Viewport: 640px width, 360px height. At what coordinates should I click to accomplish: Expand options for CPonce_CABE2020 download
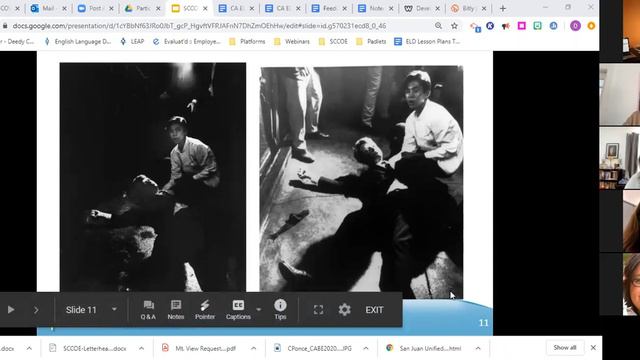point(366,348)
